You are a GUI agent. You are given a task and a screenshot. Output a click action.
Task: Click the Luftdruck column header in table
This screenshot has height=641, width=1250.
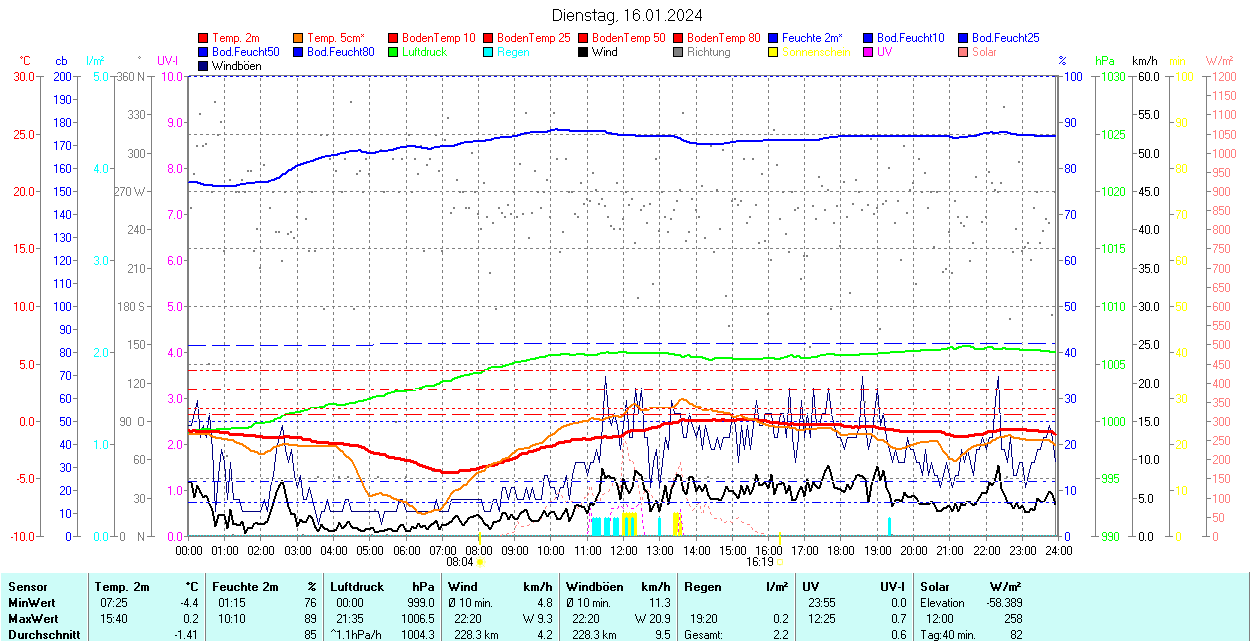357,587
